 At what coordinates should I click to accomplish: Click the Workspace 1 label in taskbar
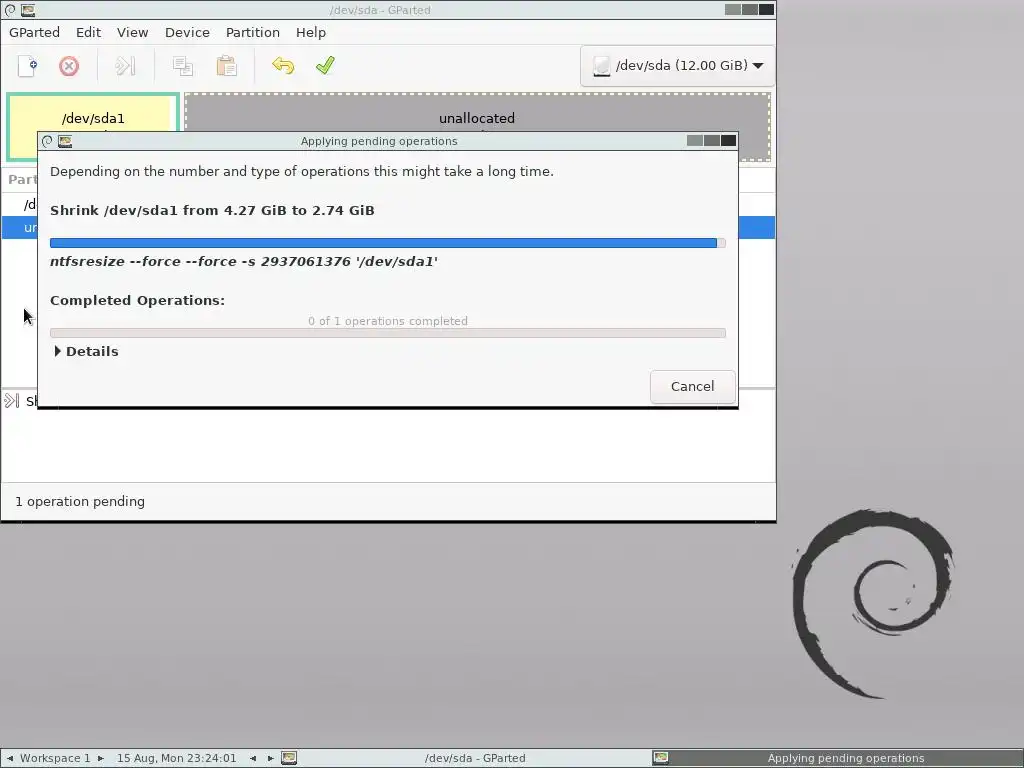(x=55, y=758)
